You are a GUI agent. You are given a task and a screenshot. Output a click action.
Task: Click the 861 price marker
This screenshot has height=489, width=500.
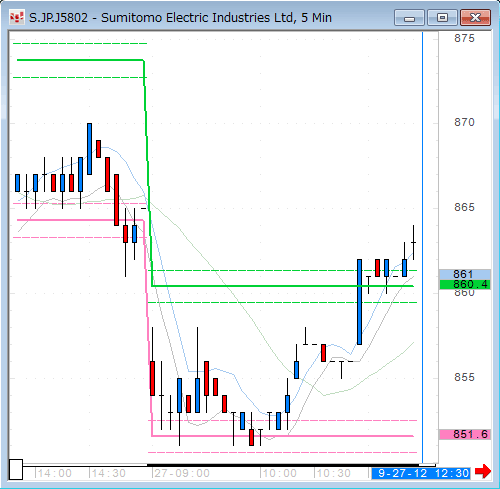coord(465,274)
